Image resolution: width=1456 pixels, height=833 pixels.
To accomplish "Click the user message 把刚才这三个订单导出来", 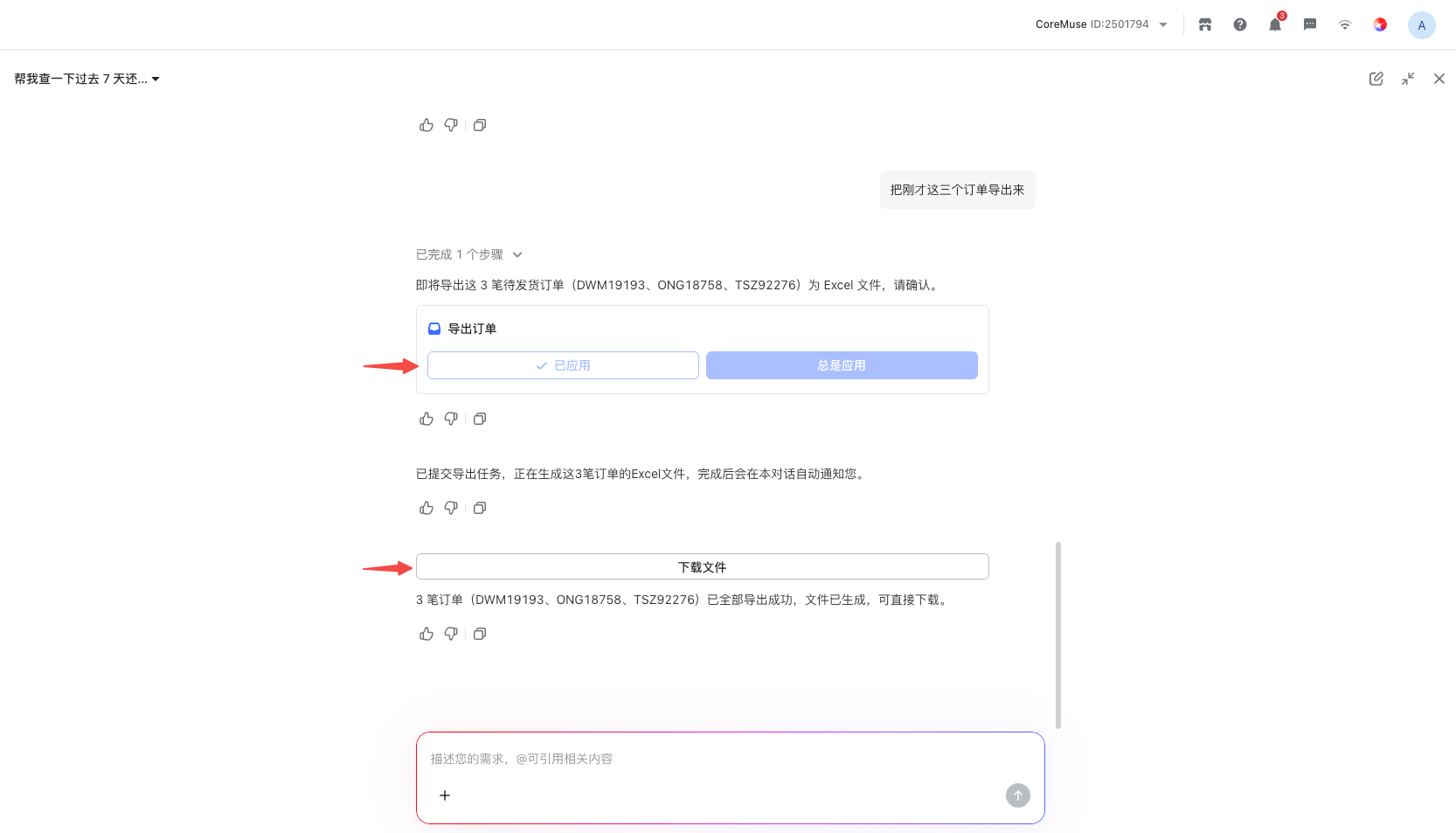I will click(957, 190).
